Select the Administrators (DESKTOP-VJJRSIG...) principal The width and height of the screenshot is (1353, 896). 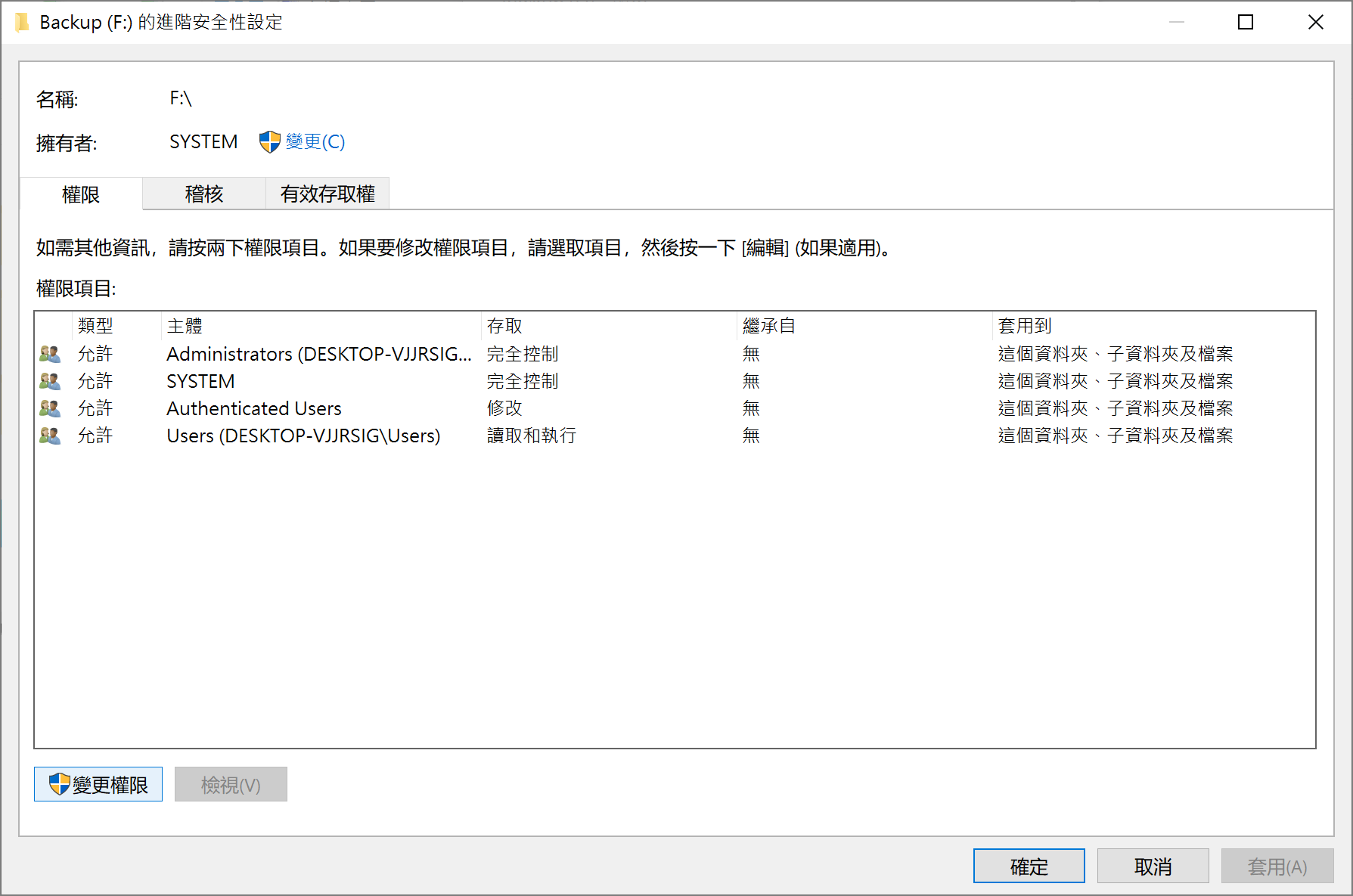[x=319, y=354]
